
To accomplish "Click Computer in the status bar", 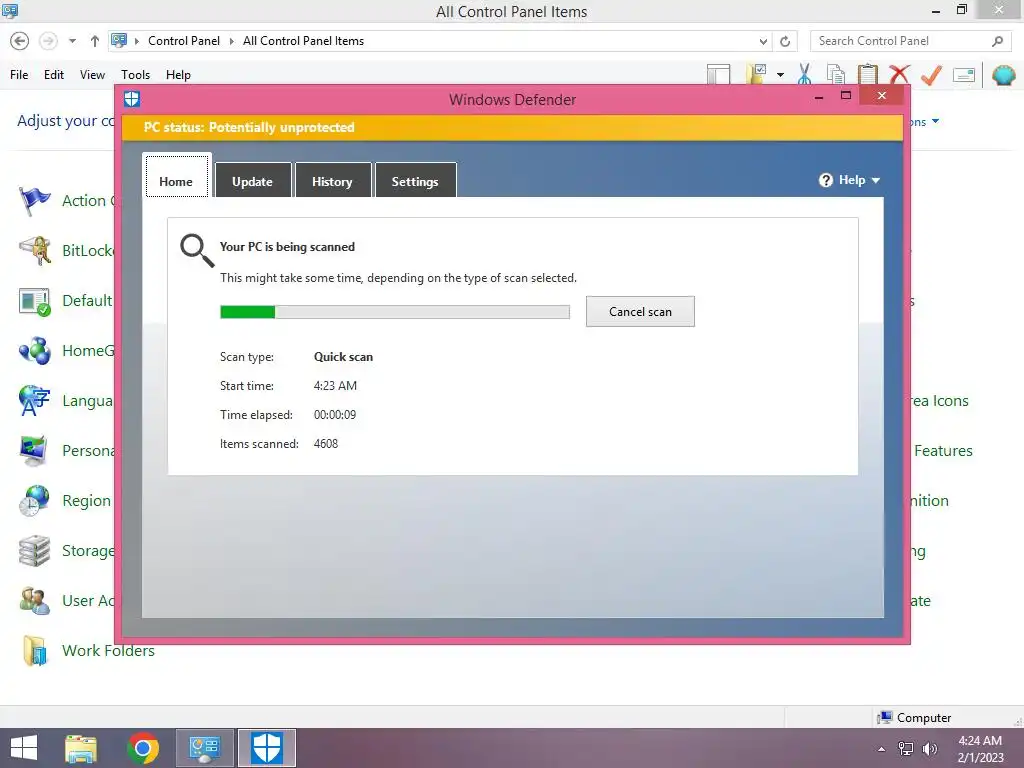I will [914, 718].
